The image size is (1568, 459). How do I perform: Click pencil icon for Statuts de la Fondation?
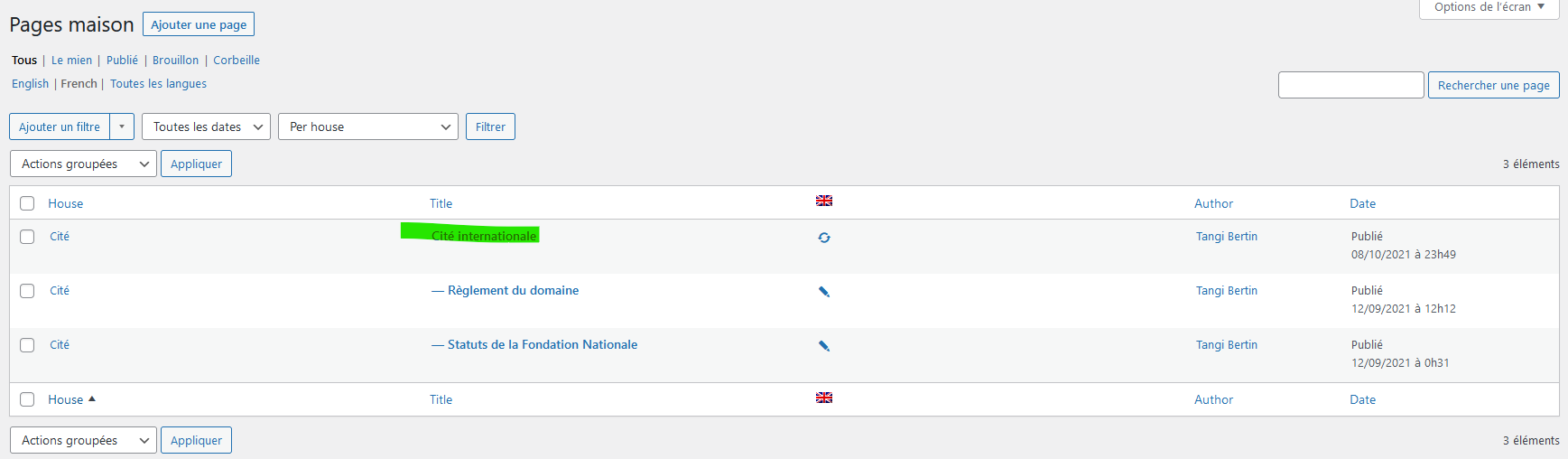pos(824,346)
